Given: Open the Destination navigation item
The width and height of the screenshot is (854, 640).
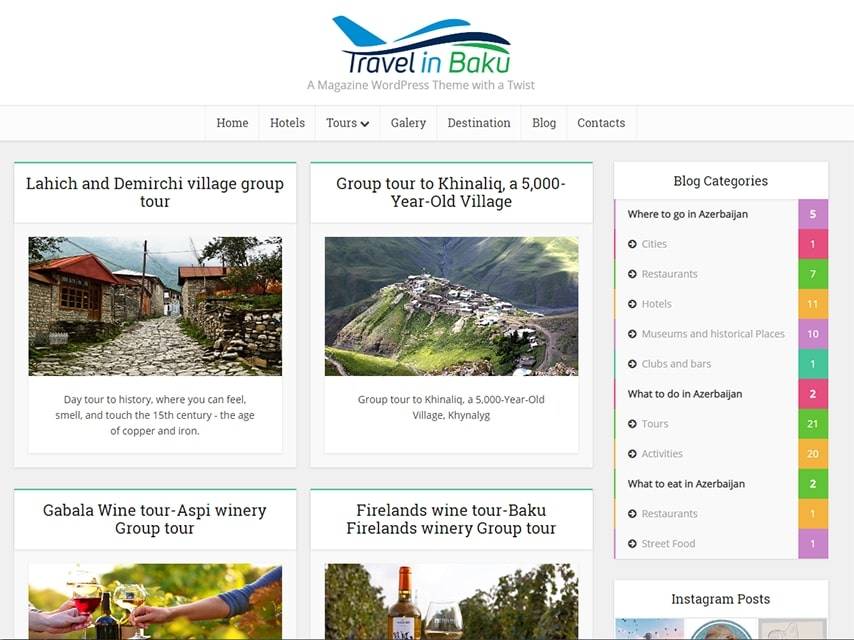Looking at the screenshot, I should [479, 123].
